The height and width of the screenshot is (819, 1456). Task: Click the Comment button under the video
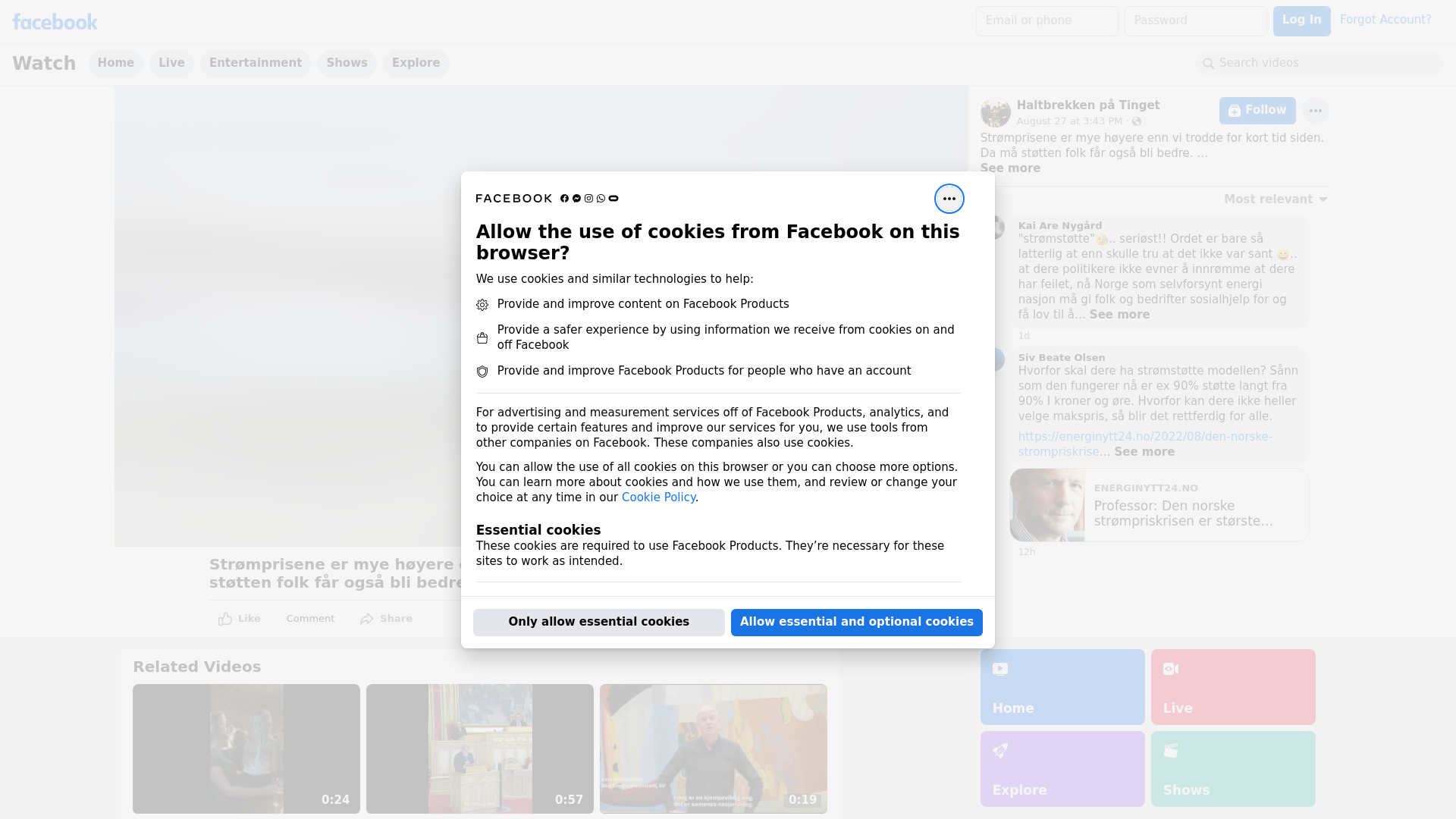tap(310, 619)
